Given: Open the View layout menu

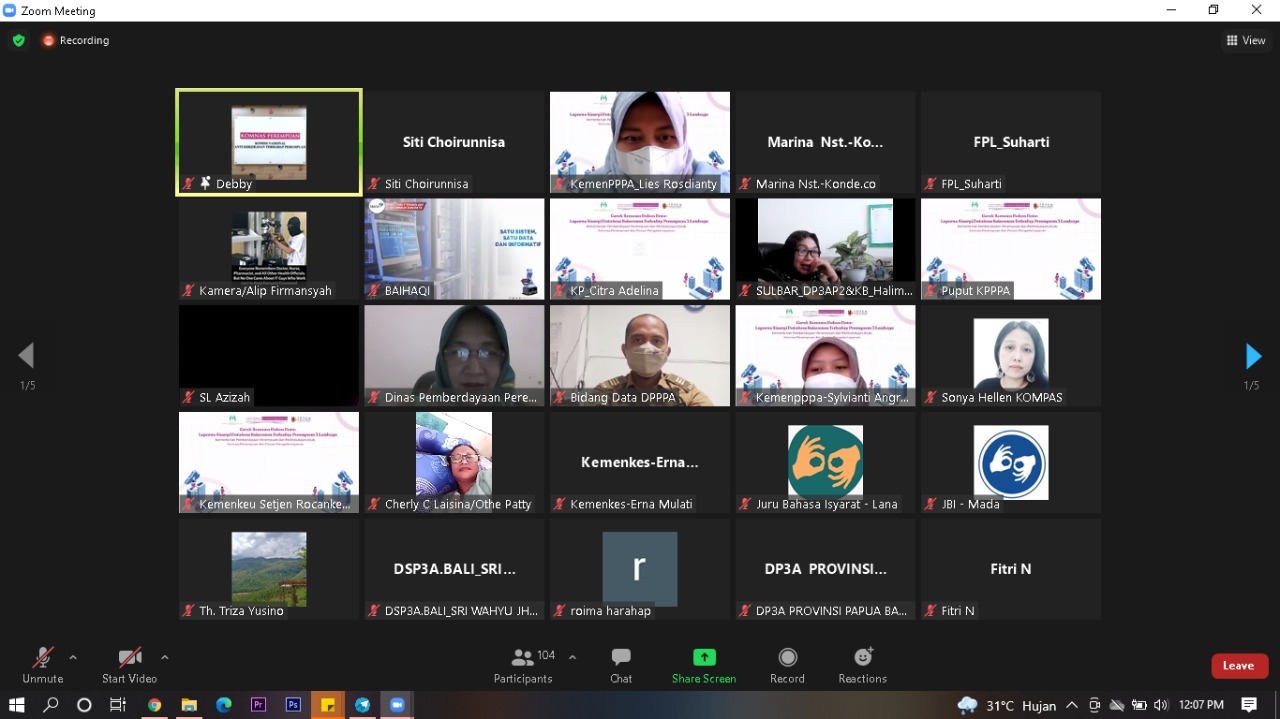Looking at the screenshot, I should tap(1246, 41).
